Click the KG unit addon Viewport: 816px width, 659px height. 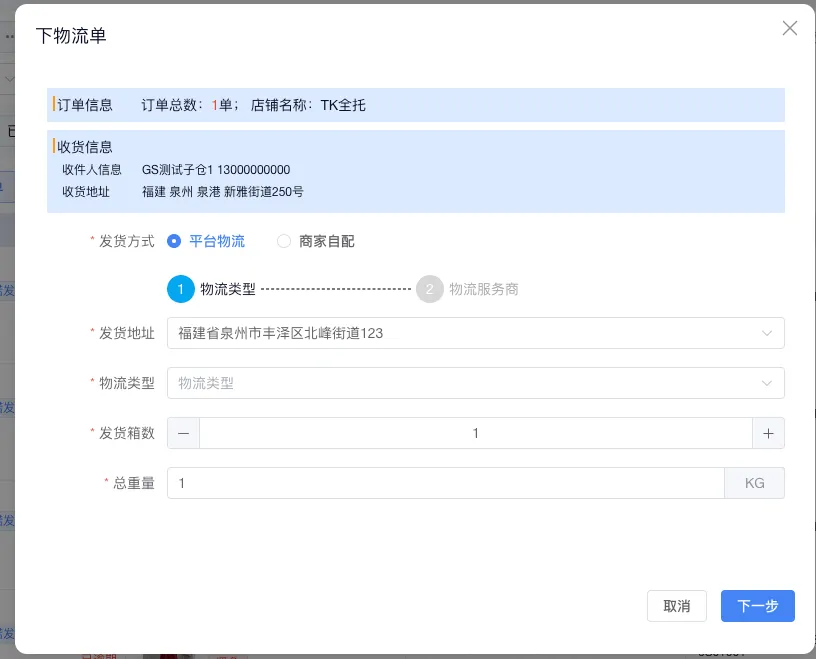tap(754, 483)
